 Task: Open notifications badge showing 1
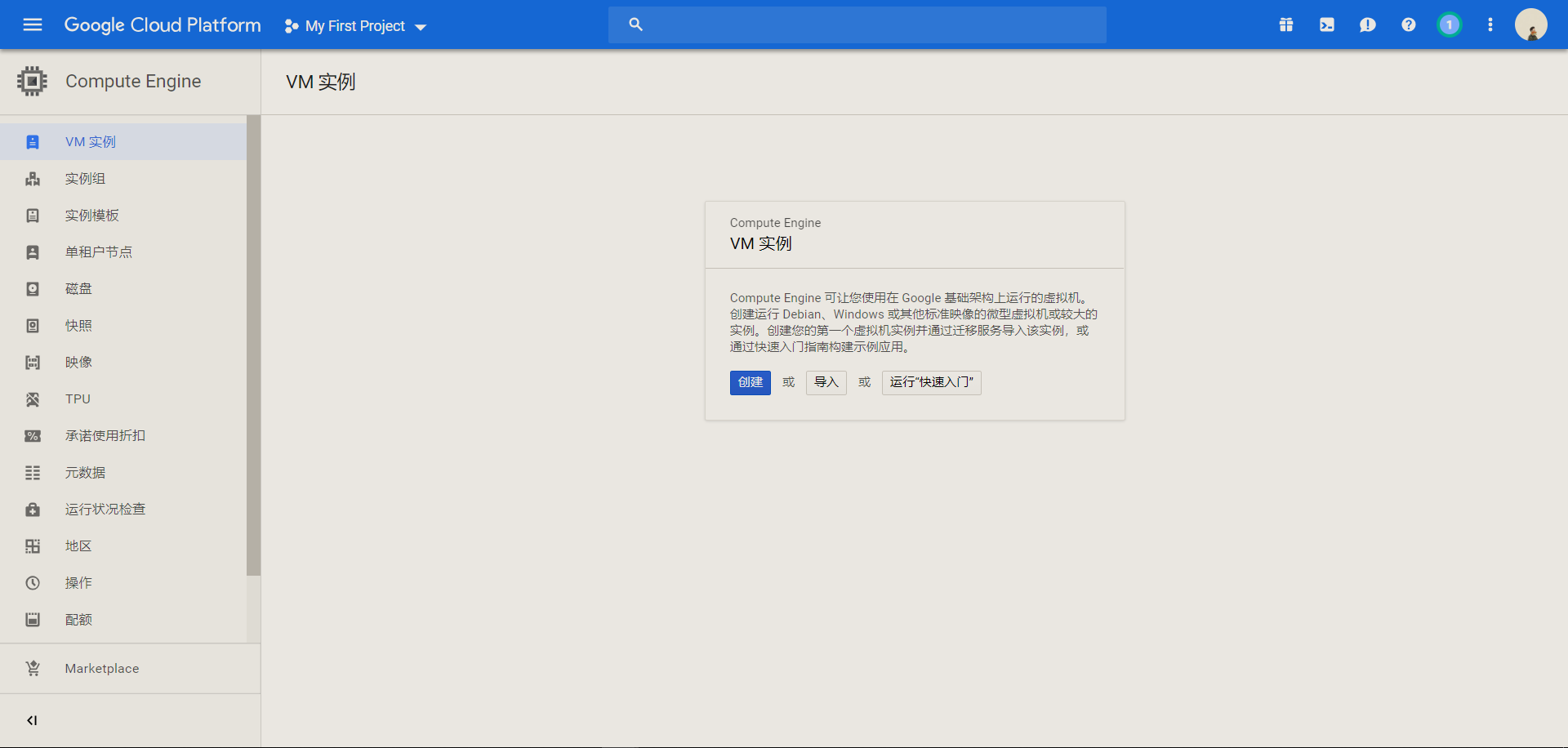pyautogui.click(x=1450, y=24)
